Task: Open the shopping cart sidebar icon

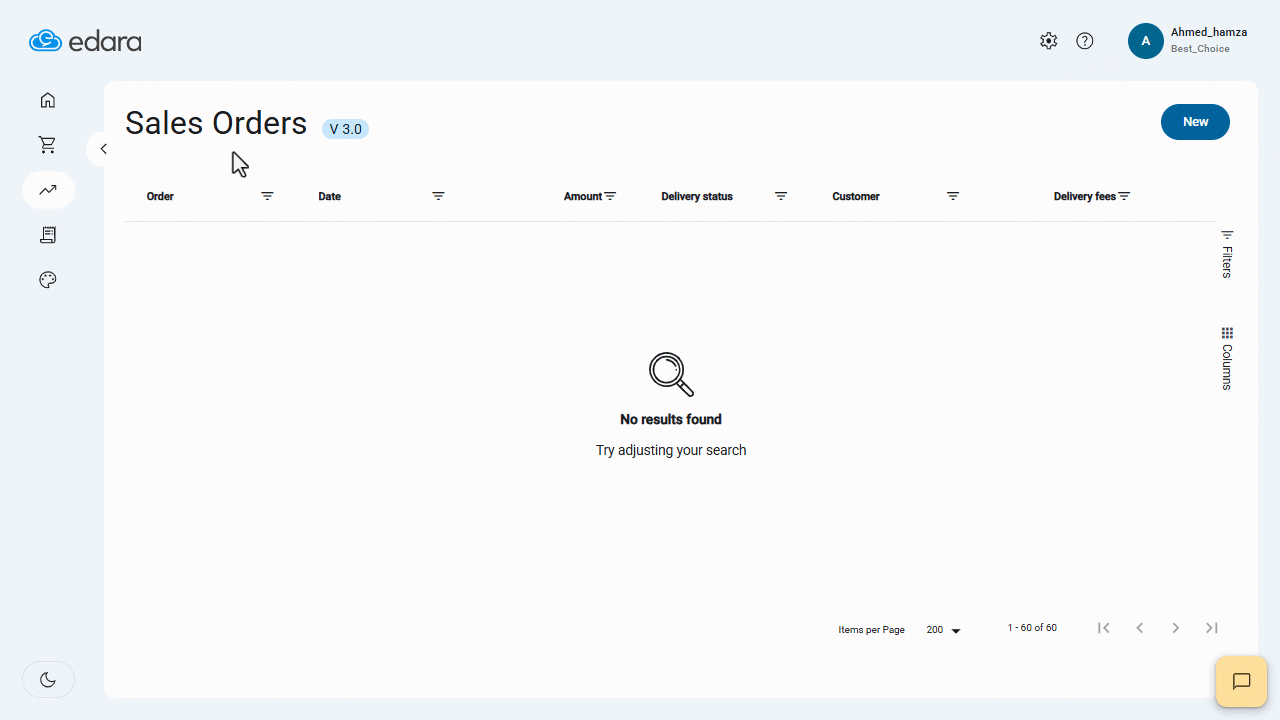Action: [48, 145]
